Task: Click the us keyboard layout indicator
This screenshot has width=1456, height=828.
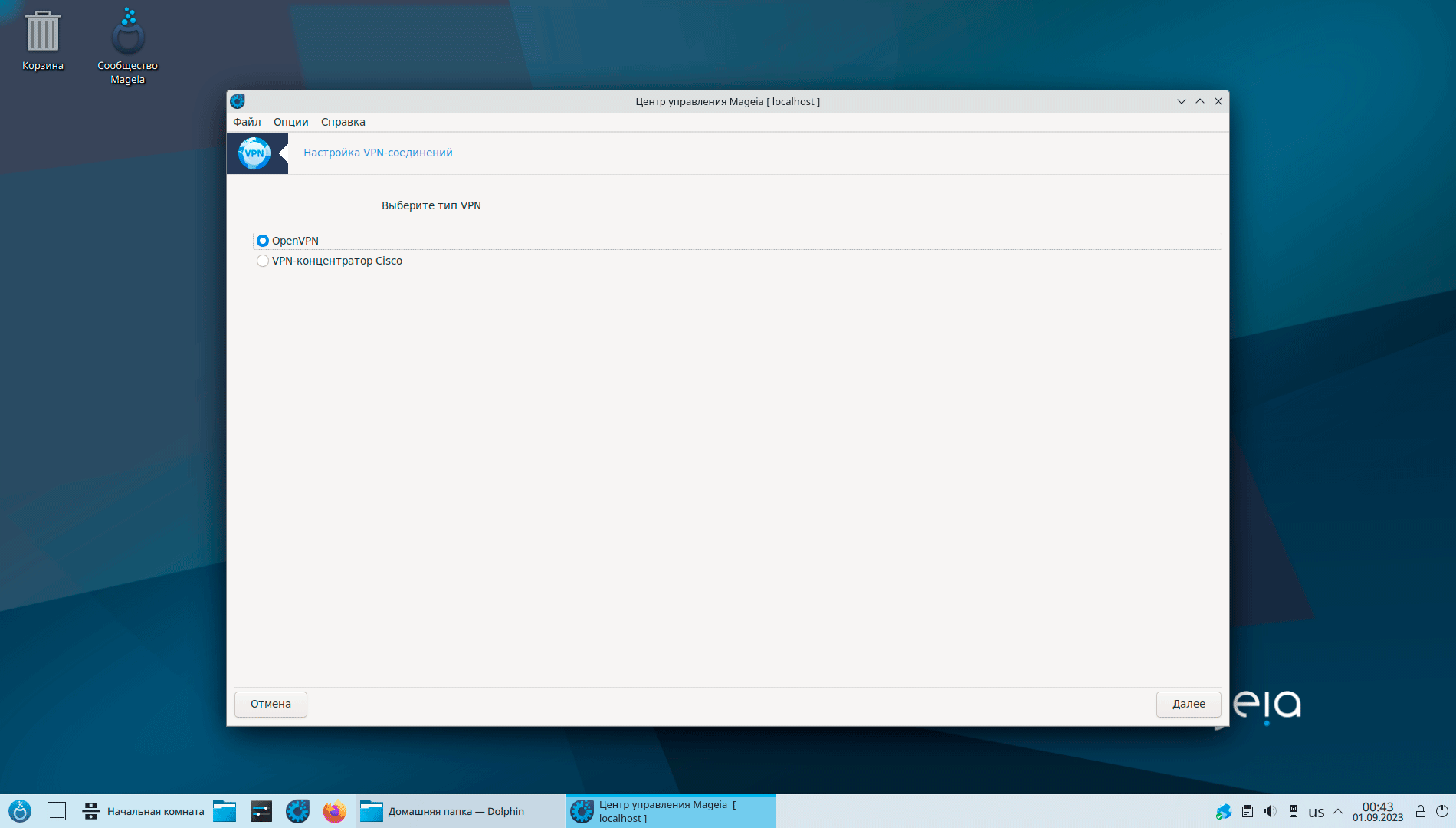Action: pyautogui.click(x=1317, y=812)
